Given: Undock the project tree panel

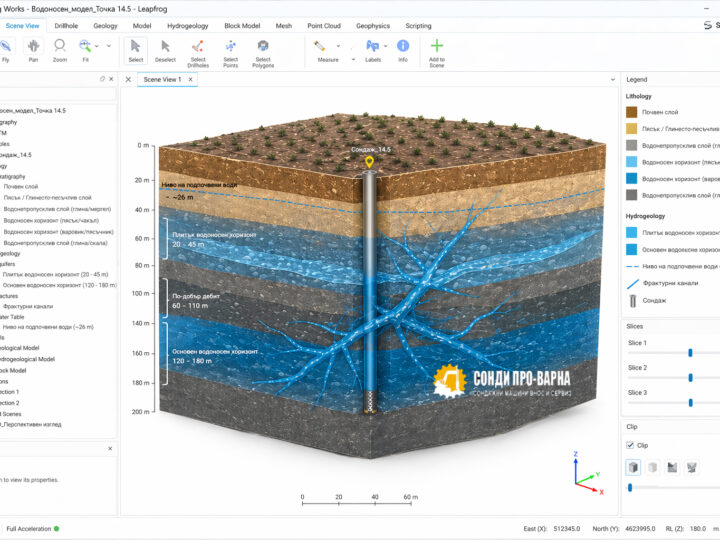Looking at the screenshot, I should (102, 79).
